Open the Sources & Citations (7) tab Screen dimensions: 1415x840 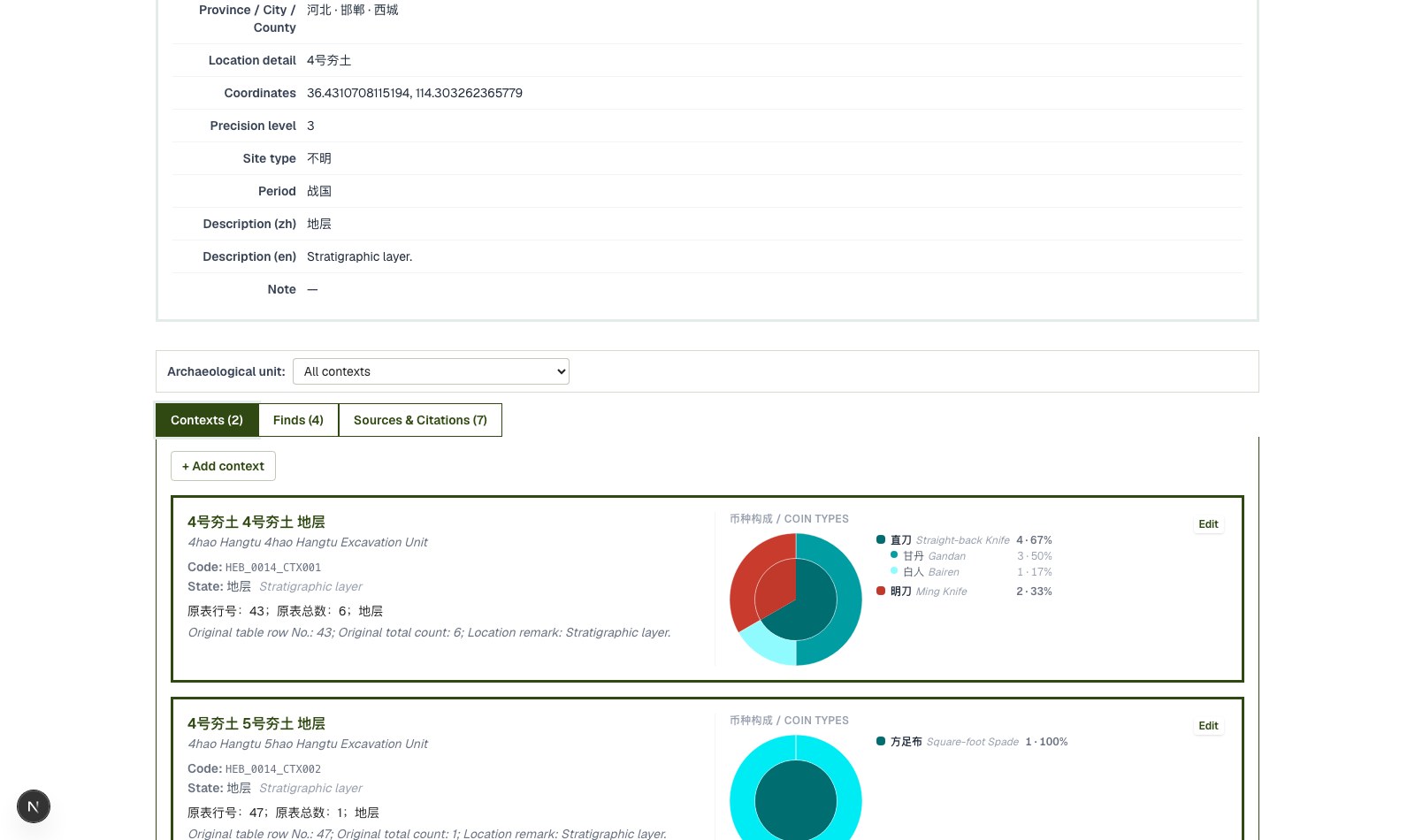(420, 420)
